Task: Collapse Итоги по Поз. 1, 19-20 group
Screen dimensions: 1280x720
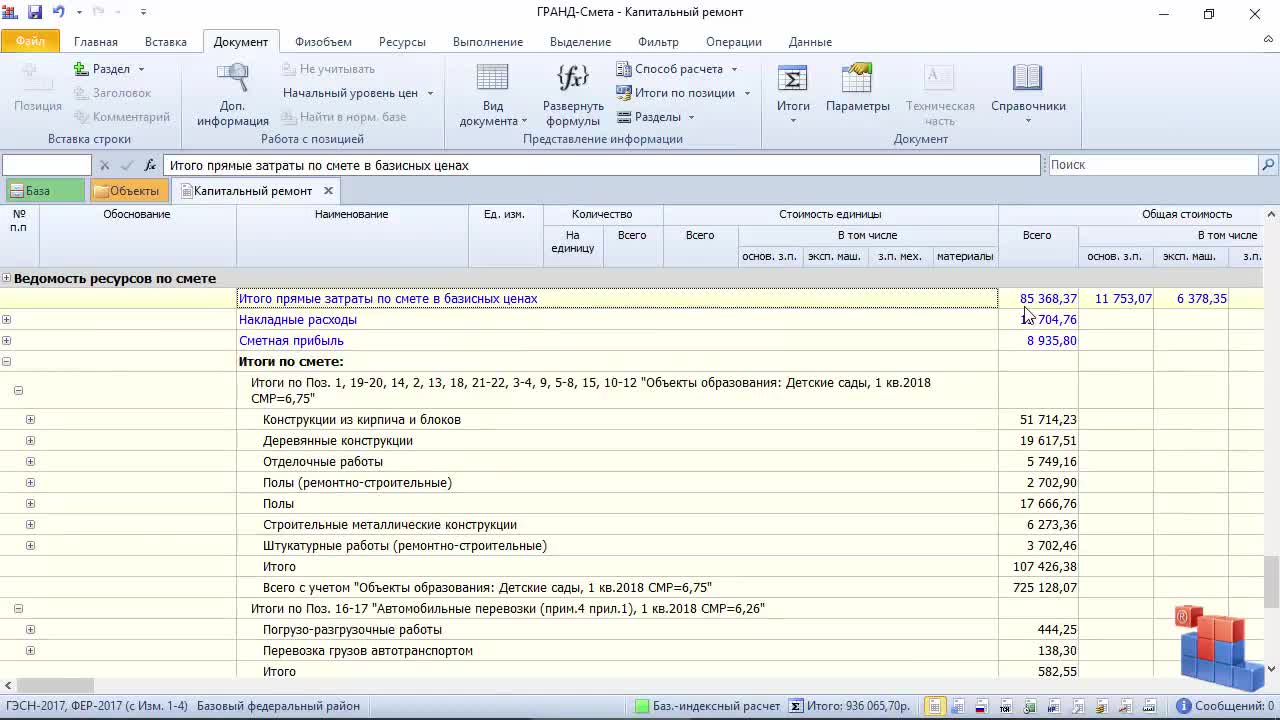Action: [18, 391]
